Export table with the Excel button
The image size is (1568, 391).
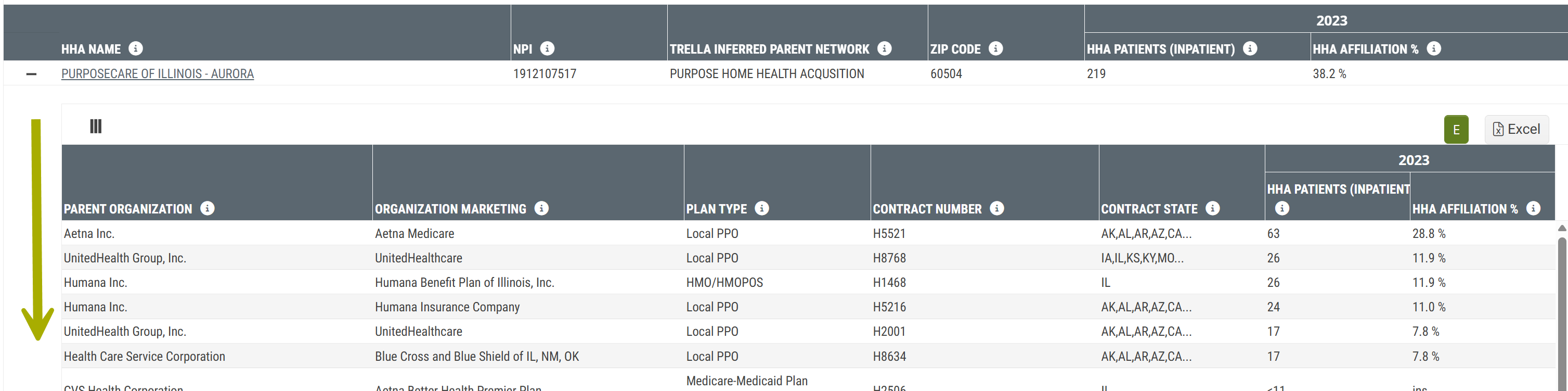1515,129
